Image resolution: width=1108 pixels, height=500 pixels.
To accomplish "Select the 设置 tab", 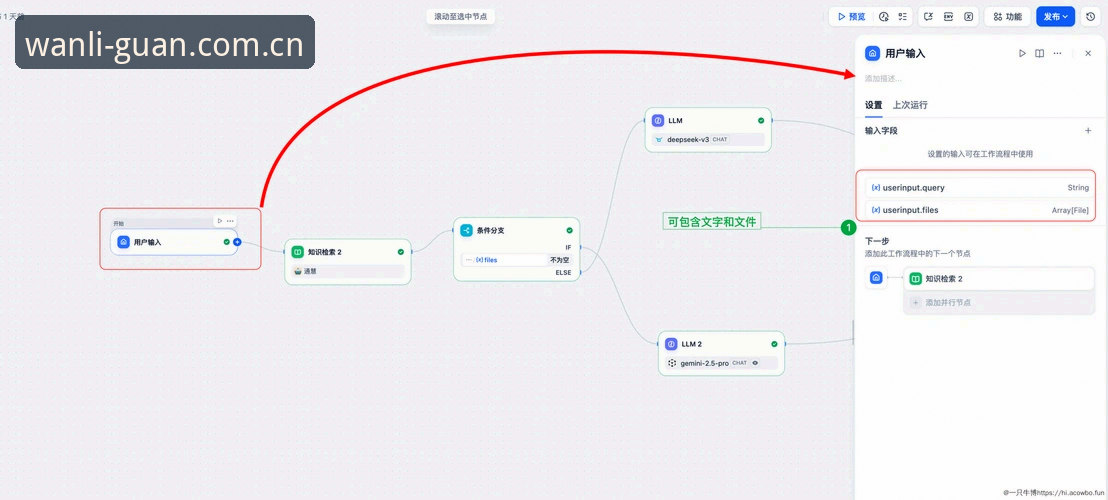I will click(873, 105).
